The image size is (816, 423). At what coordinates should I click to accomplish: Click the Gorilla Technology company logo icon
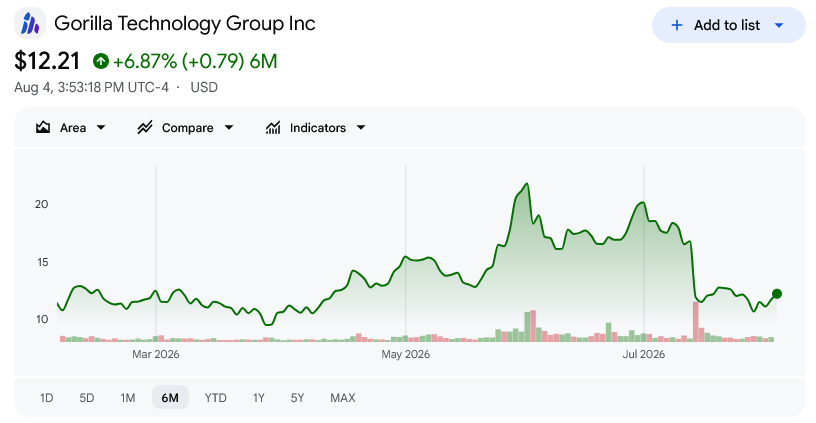pyautogui.click(x=30, y=23)
